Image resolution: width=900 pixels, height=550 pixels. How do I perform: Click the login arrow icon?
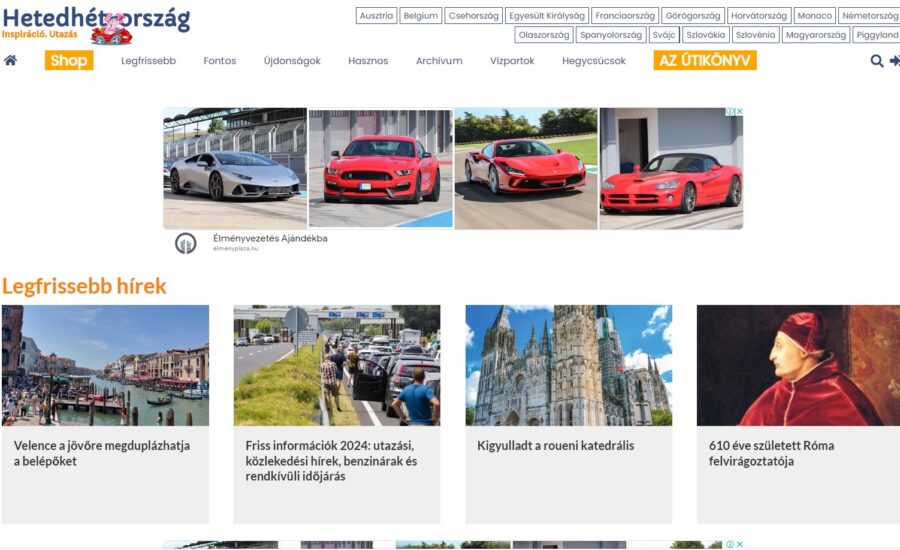coord(894,61)
